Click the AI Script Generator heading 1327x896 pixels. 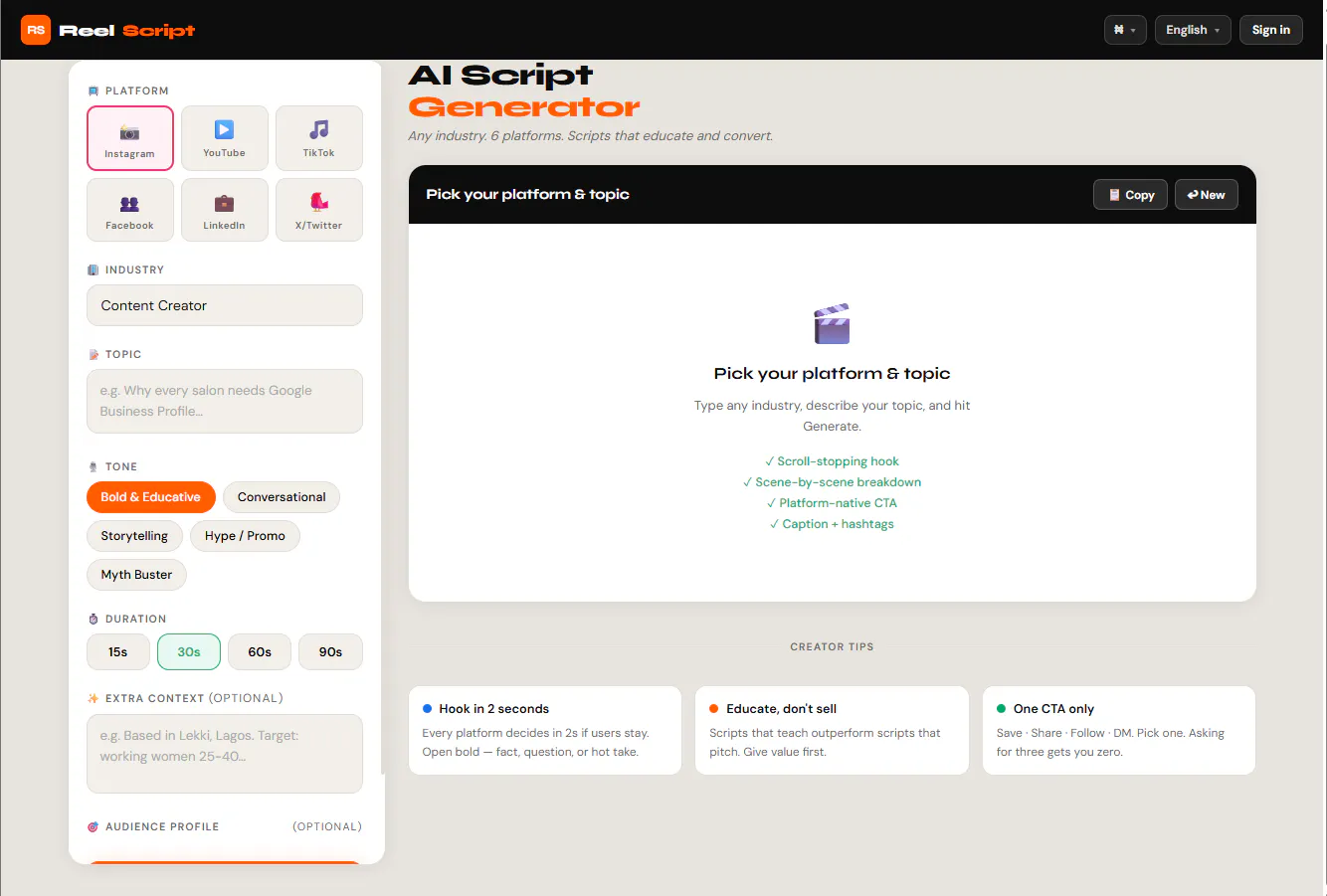pos(524,90)
